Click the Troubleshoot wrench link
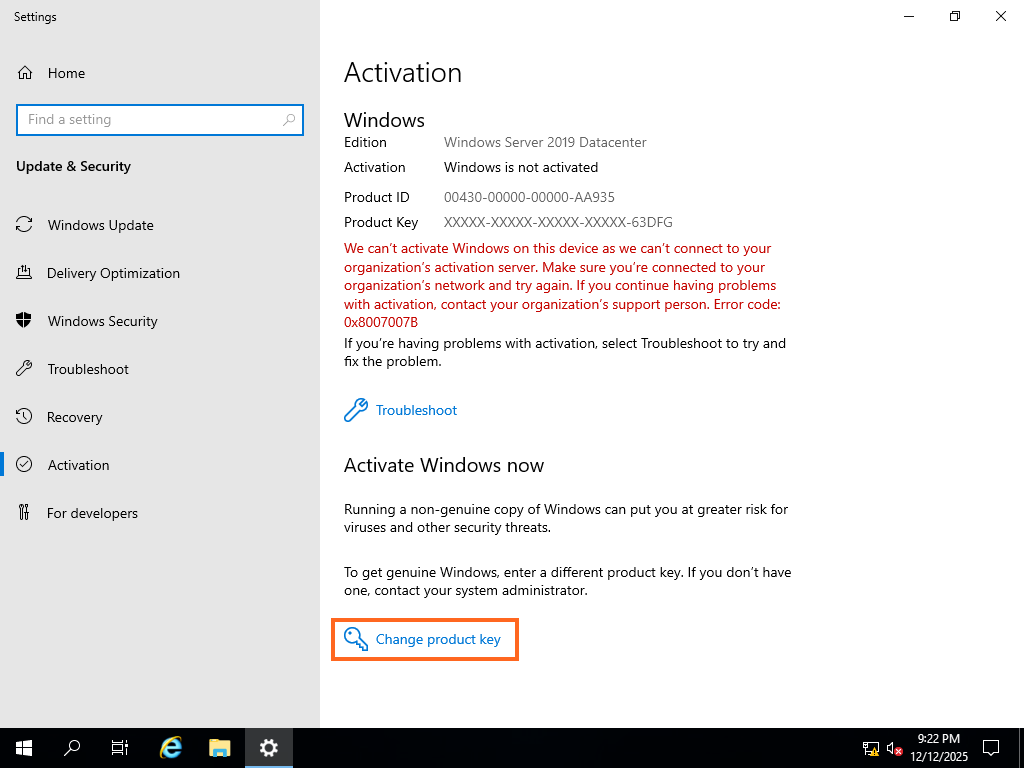This screenshot has height=768, width=1024. click(416, 410)
